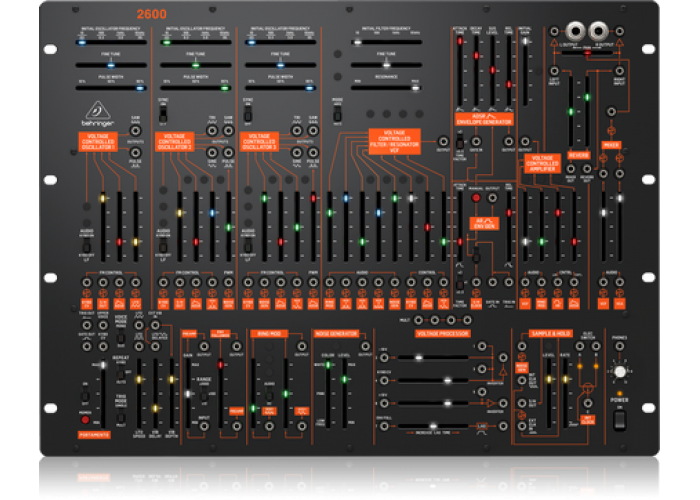Toggle the LFO trig mode switch
The width and height of the screenshot is (700, 500).
tap(121, 418)
